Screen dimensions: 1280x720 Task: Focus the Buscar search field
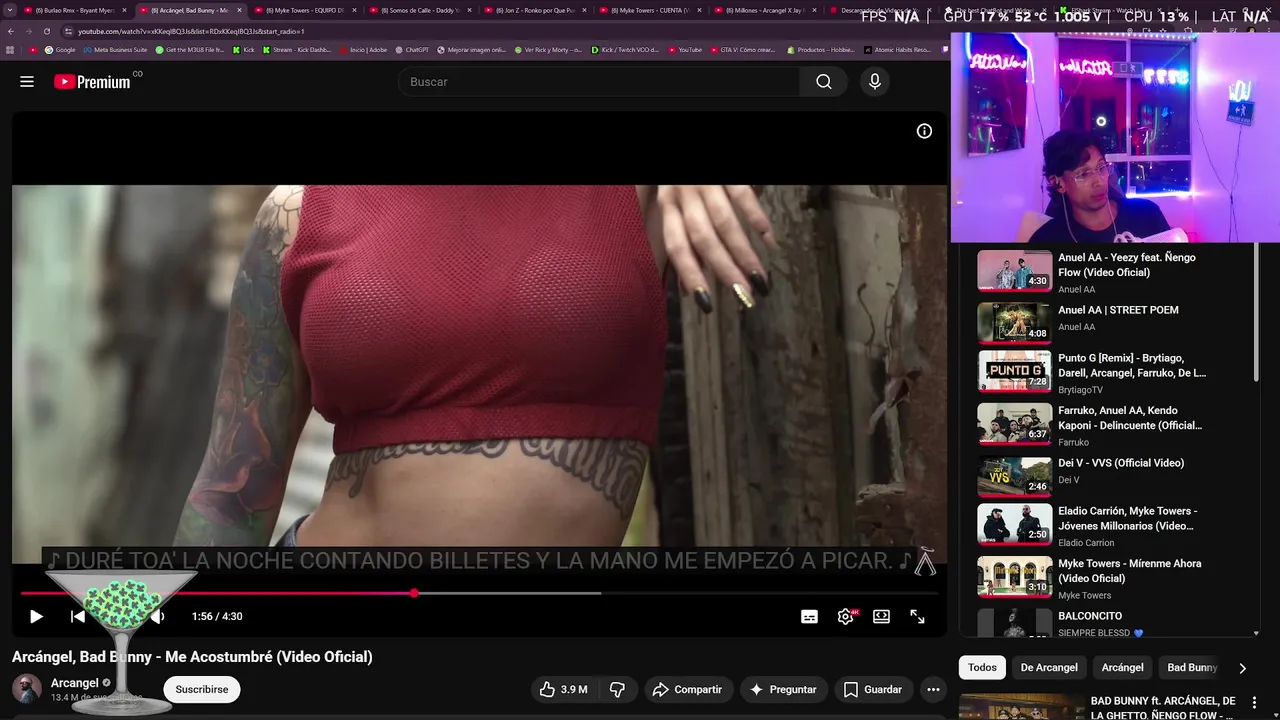(x=598, y=82)
